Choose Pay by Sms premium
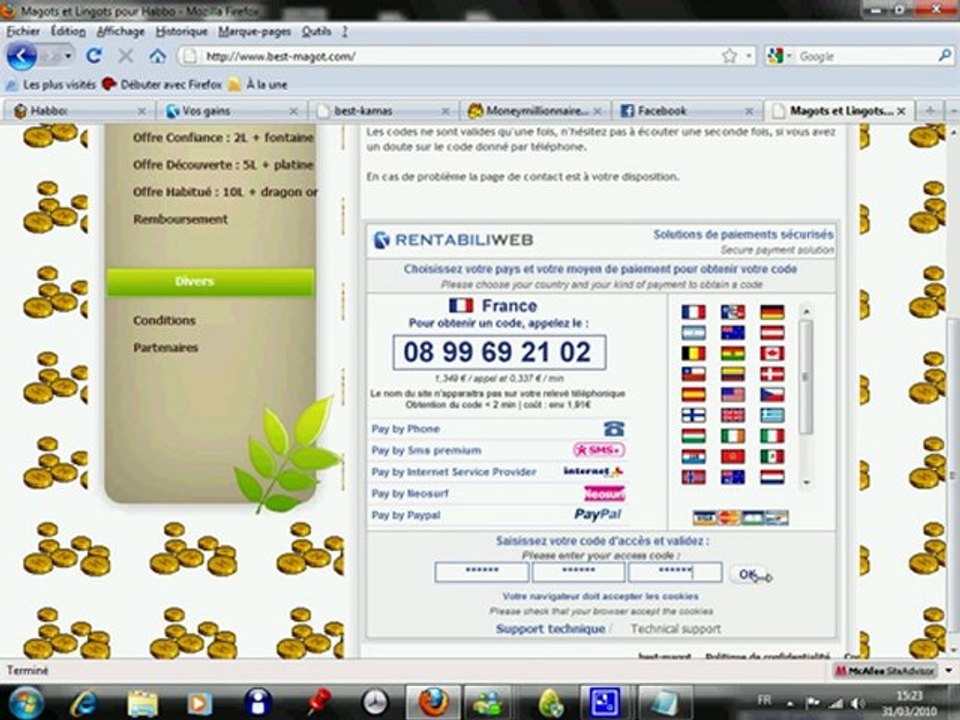 coord(498,451)
